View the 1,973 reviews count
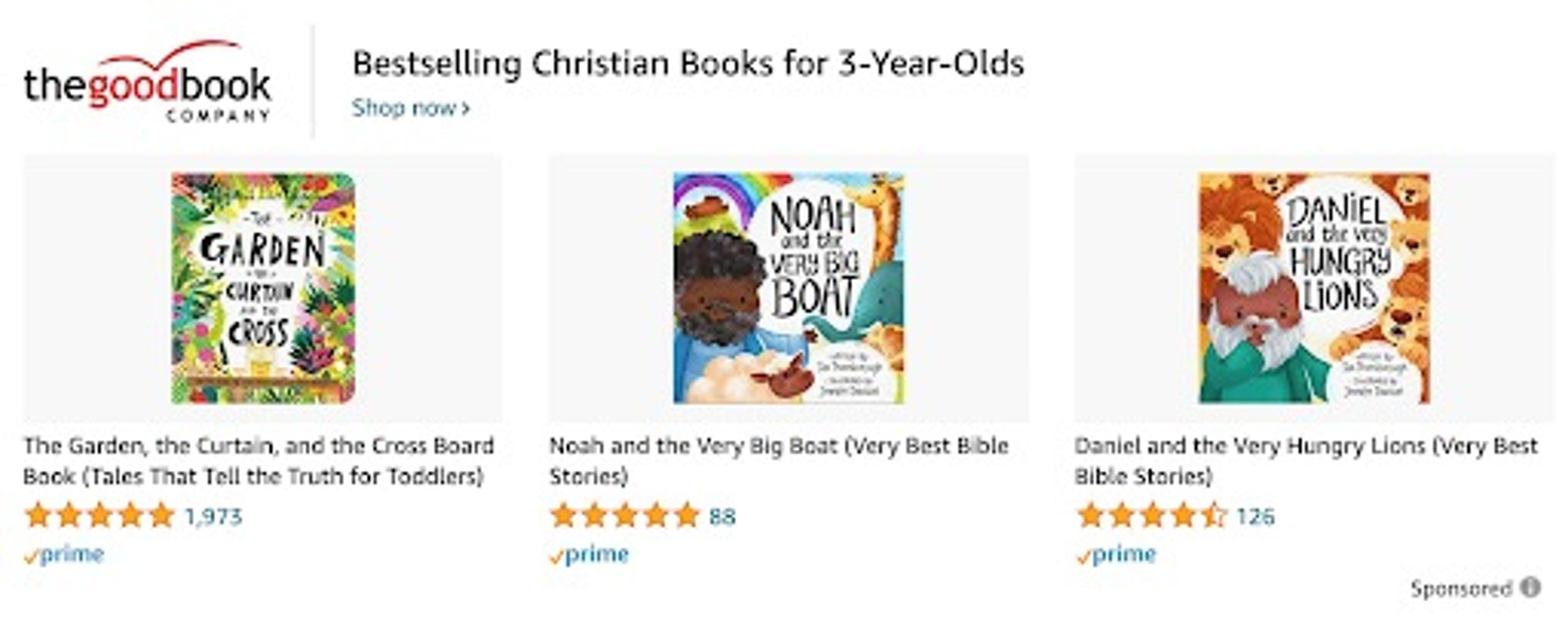Image resolution: width=1568 pixels, height=634 pixels. pos(213,516)
